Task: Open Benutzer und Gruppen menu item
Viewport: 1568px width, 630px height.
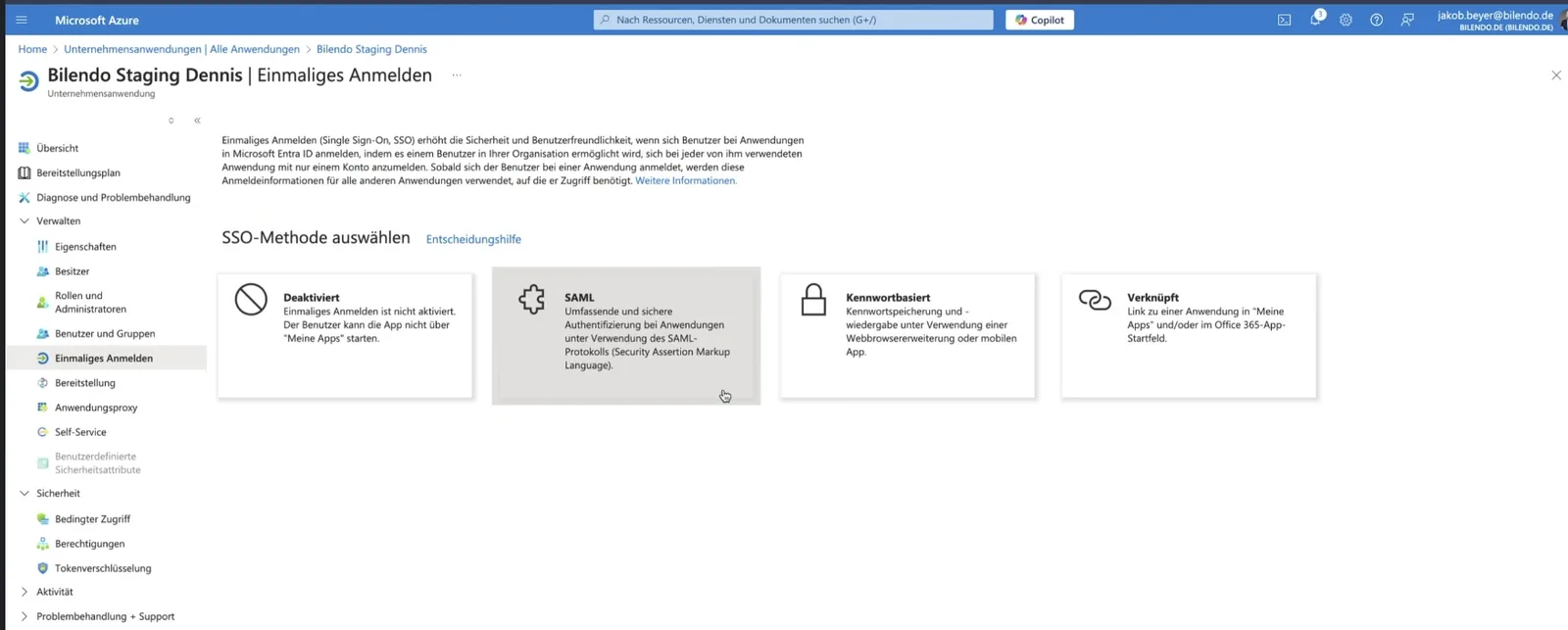Action: (x=104, y=334)
